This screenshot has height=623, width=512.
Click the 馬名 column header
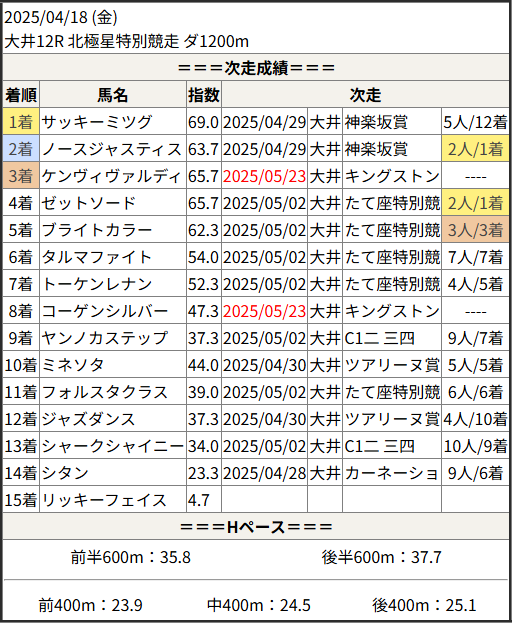[113, 95]
